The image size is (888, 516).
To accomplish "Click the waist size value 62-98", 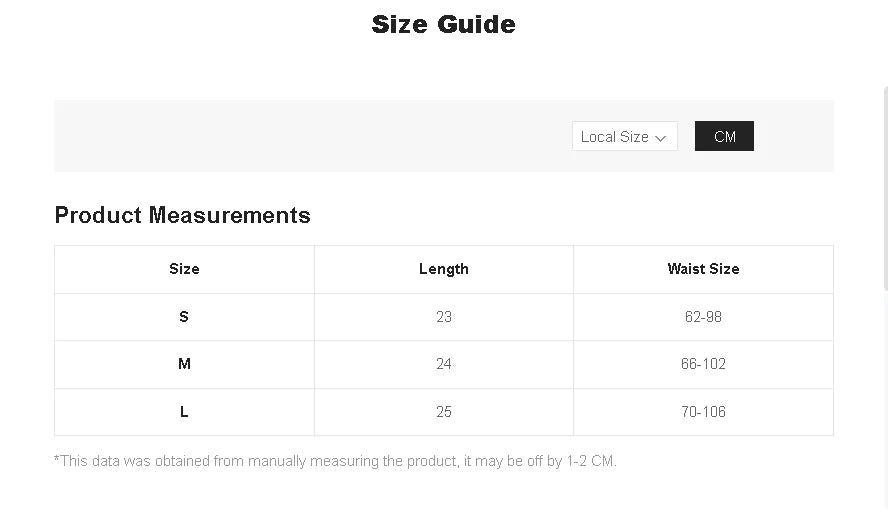I will coord(703,317).
